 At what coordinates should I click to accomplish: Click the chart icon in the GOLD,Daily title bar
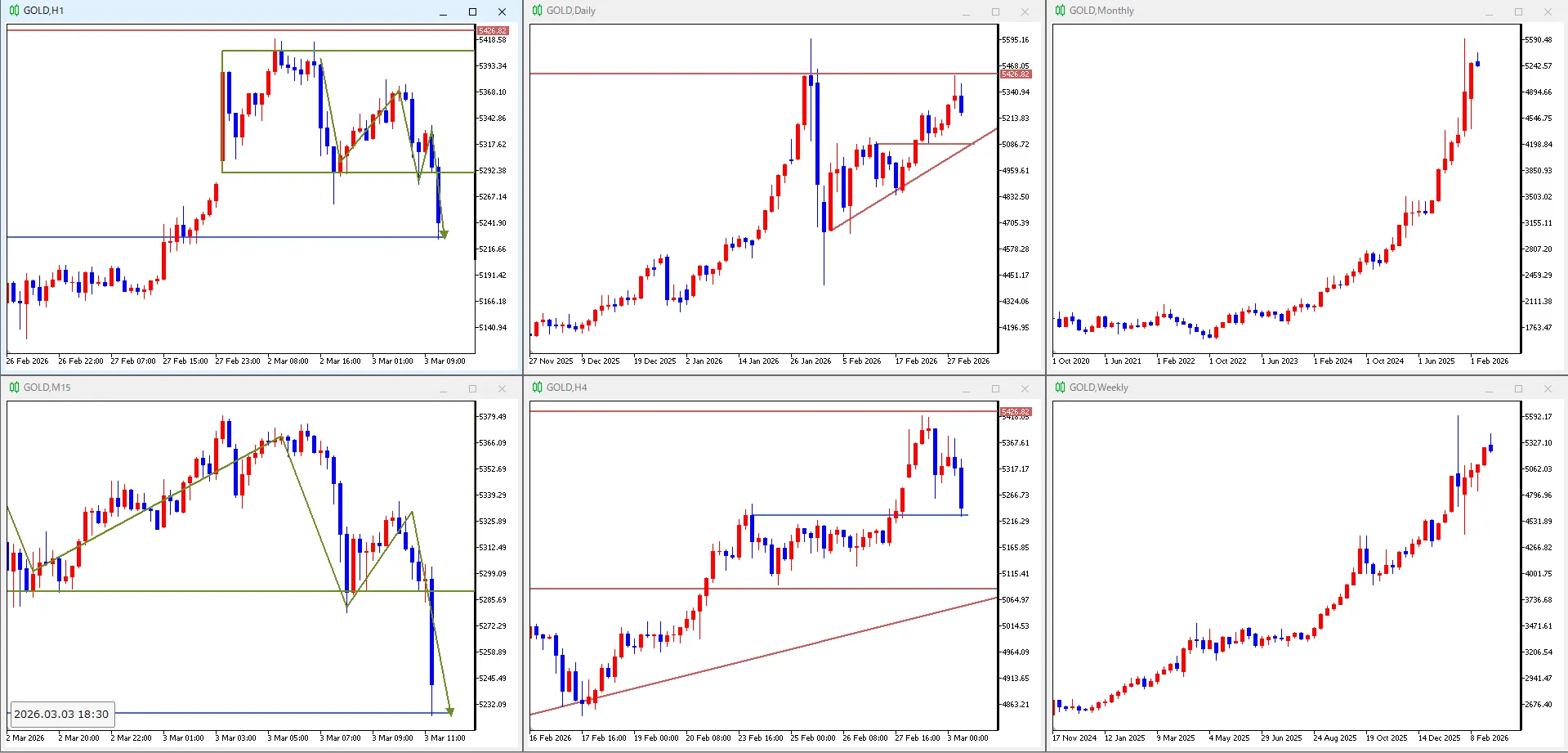(x=537, y=11)
